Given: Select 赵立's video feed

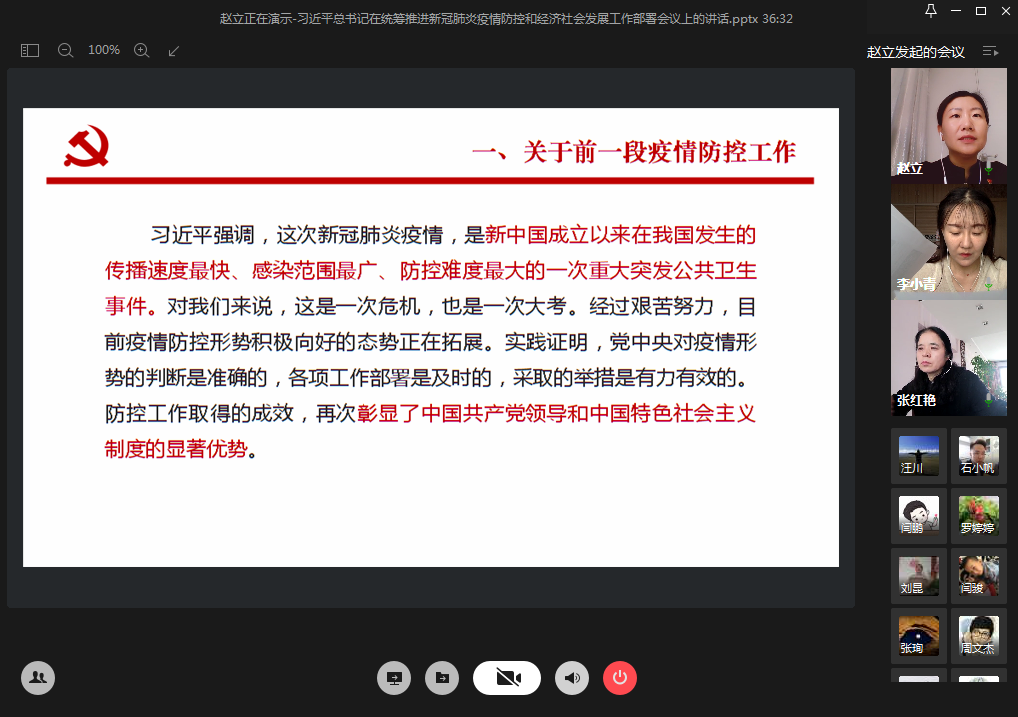Looking at the screenshot, I should pyautogui.click(x=948, y=125).
